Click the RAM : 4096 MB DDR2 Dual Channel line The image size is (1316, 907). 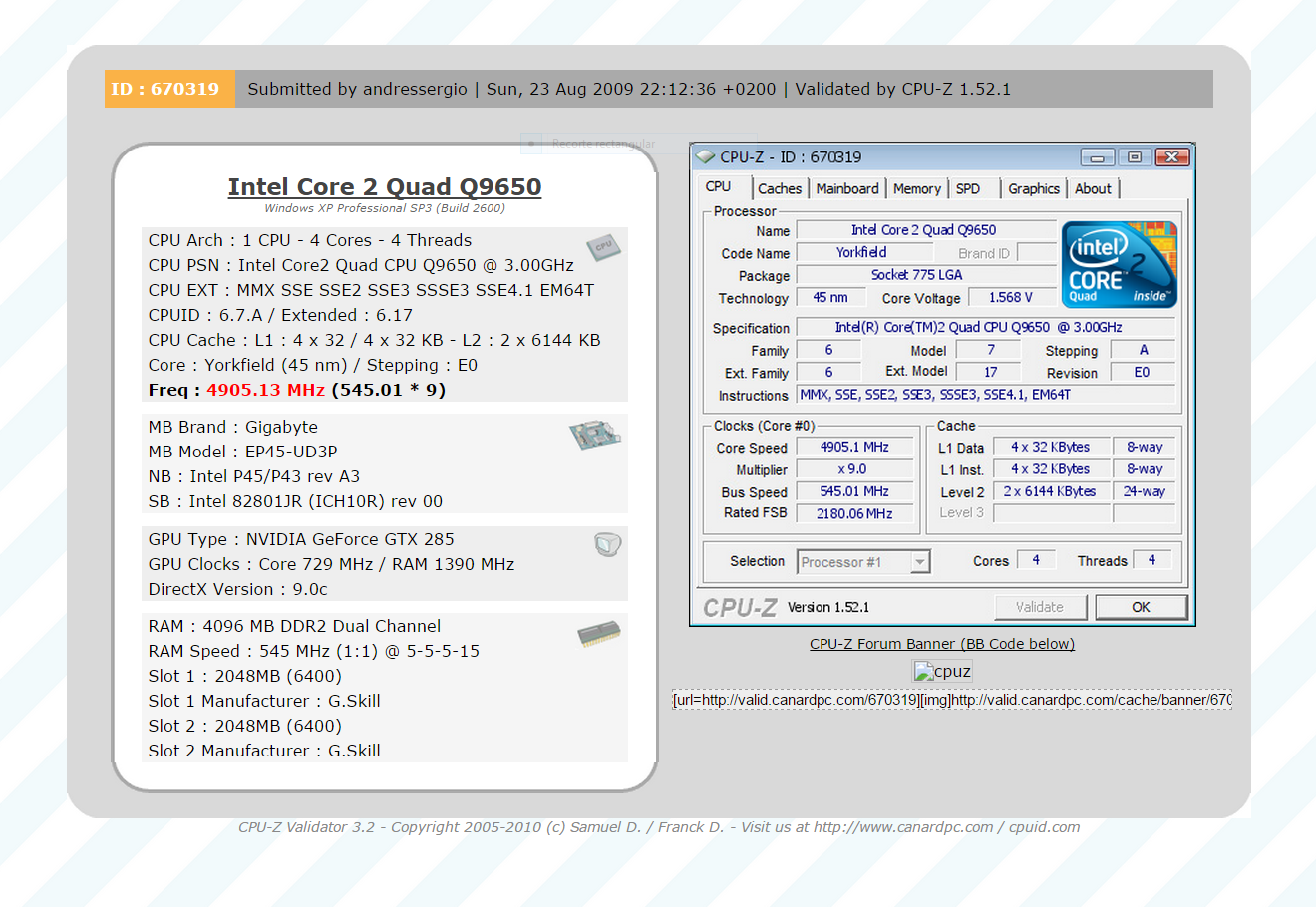pos(294,626)
